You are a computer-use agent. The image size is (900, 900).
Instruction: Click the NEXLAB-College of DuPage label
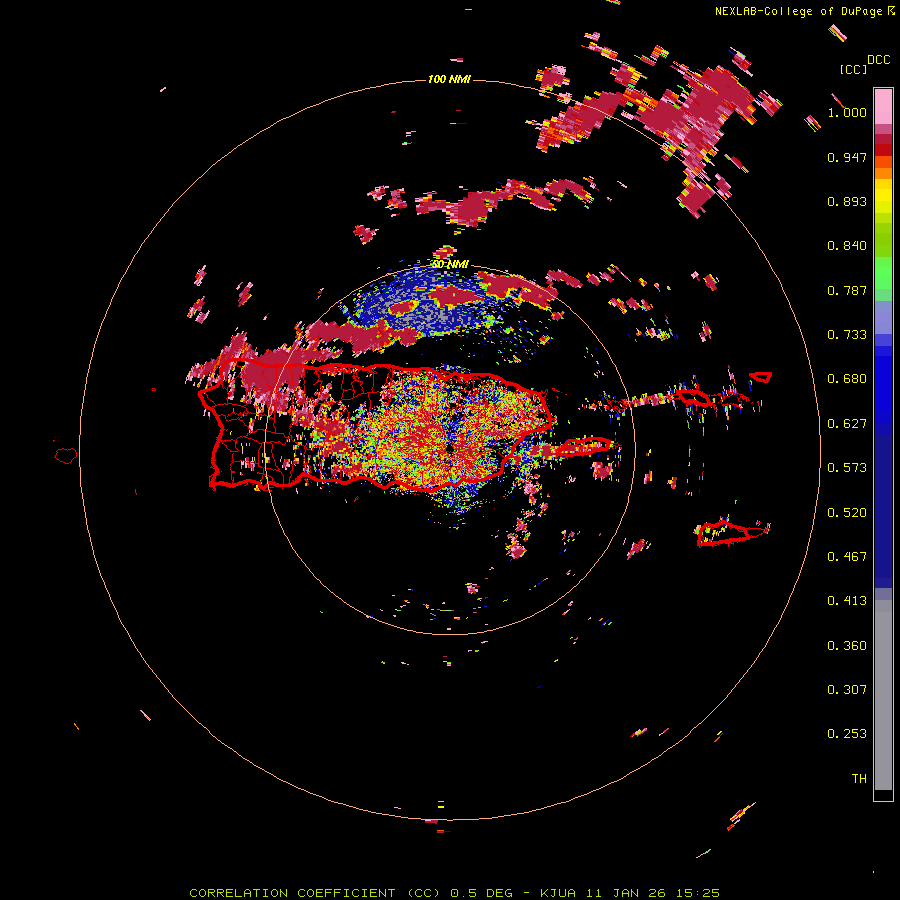point(798,11)
